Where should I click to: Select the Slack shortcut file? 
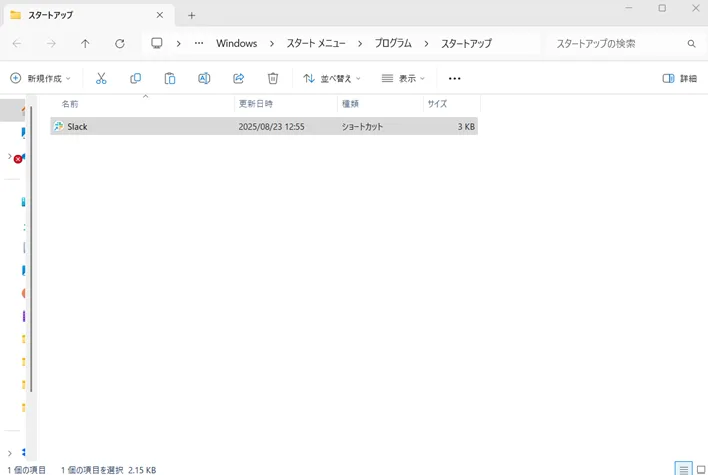(x=77, y=127)
